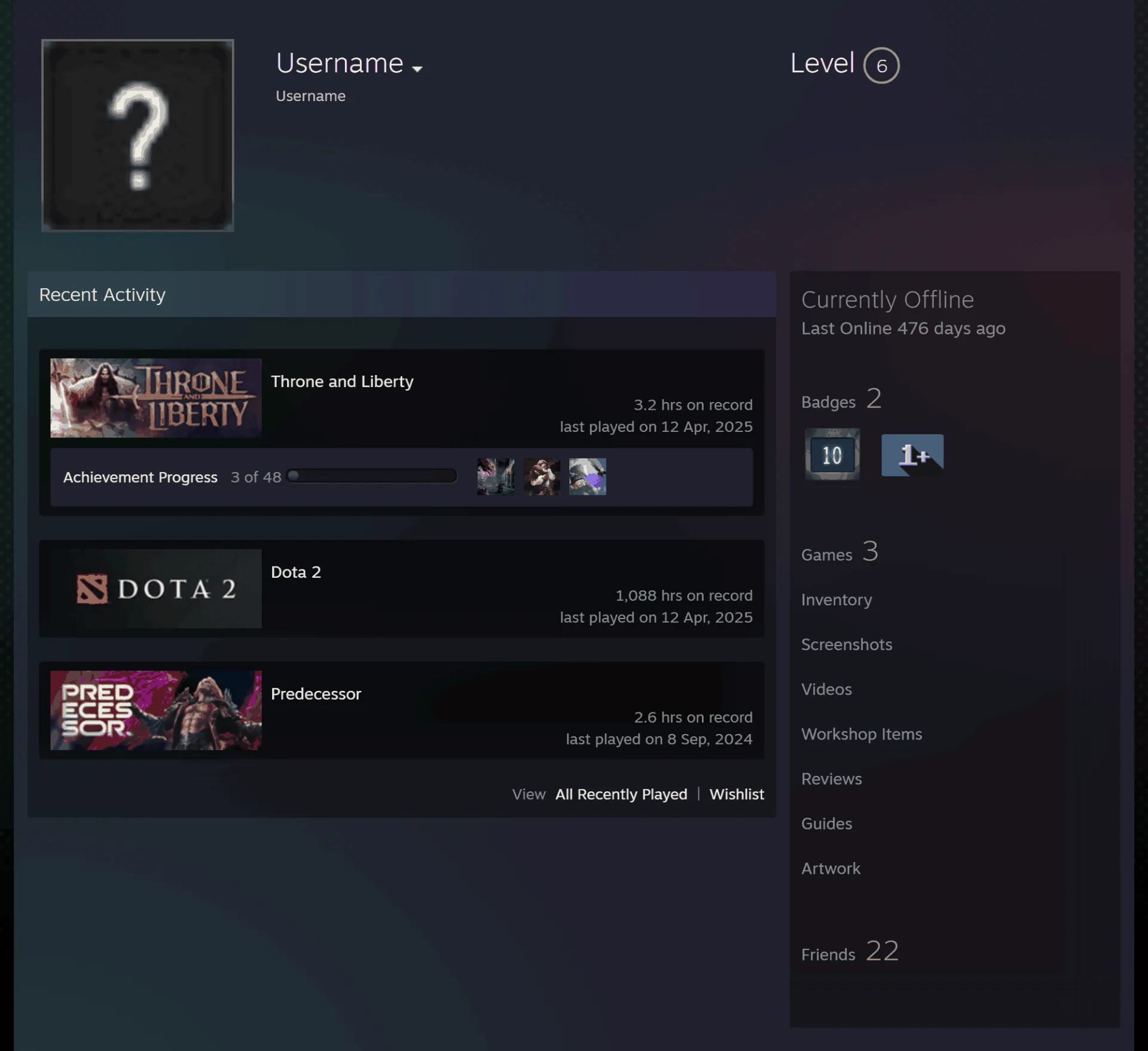Open the Wishlist link
Screen dimensions: 1148x1051
coord(737,794)
